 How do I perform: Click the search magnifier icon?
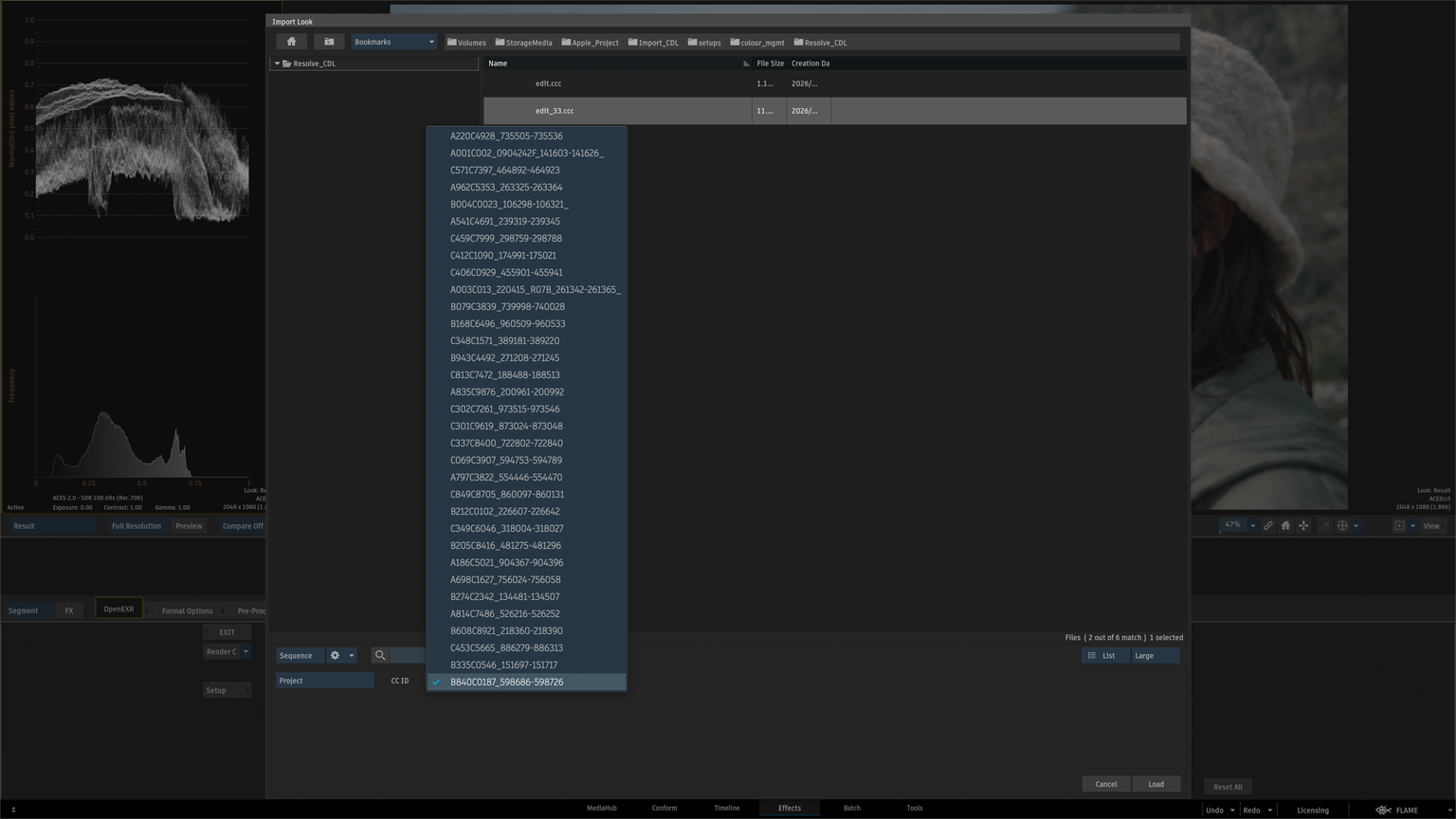(380, 655)
